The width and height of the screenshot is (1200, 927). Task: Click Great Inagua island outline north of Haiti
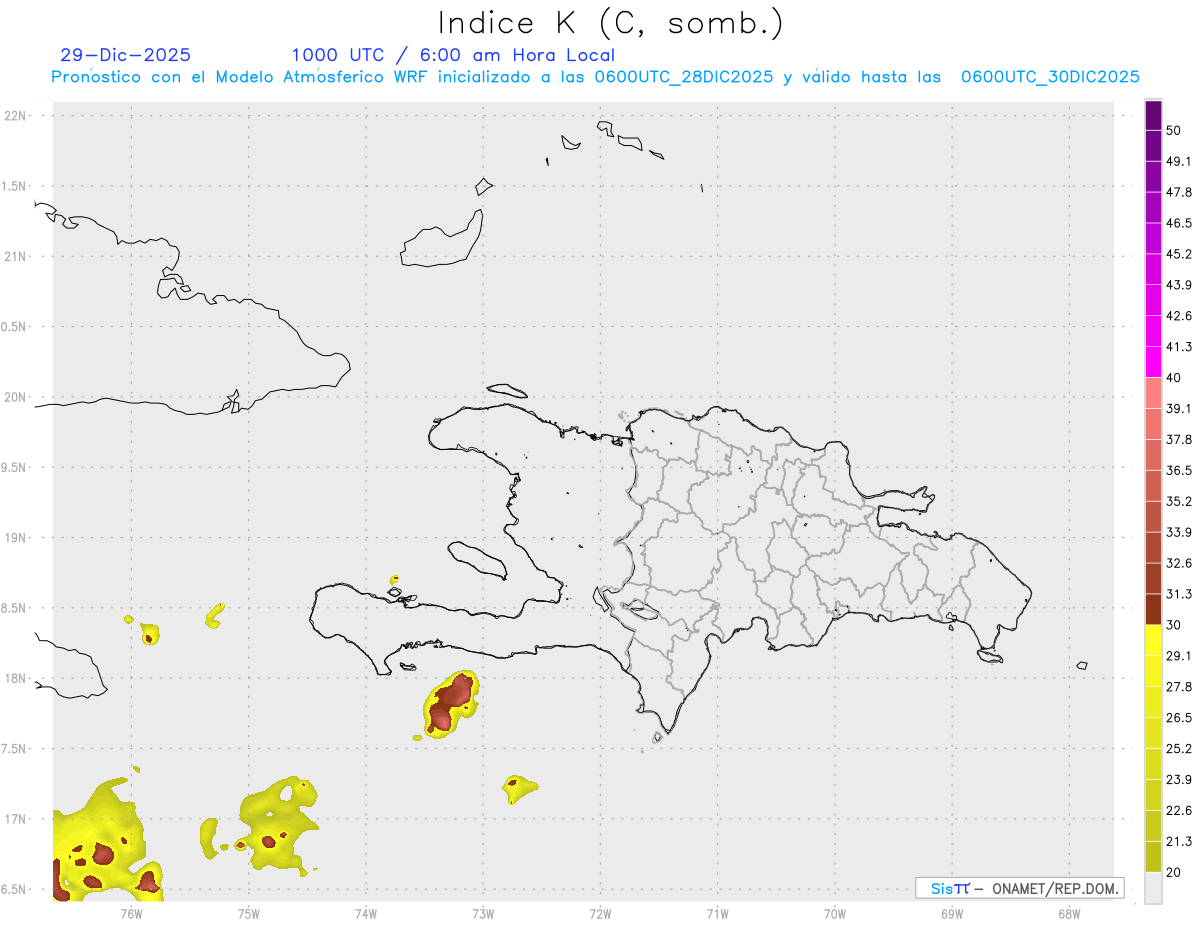point(443,240)
